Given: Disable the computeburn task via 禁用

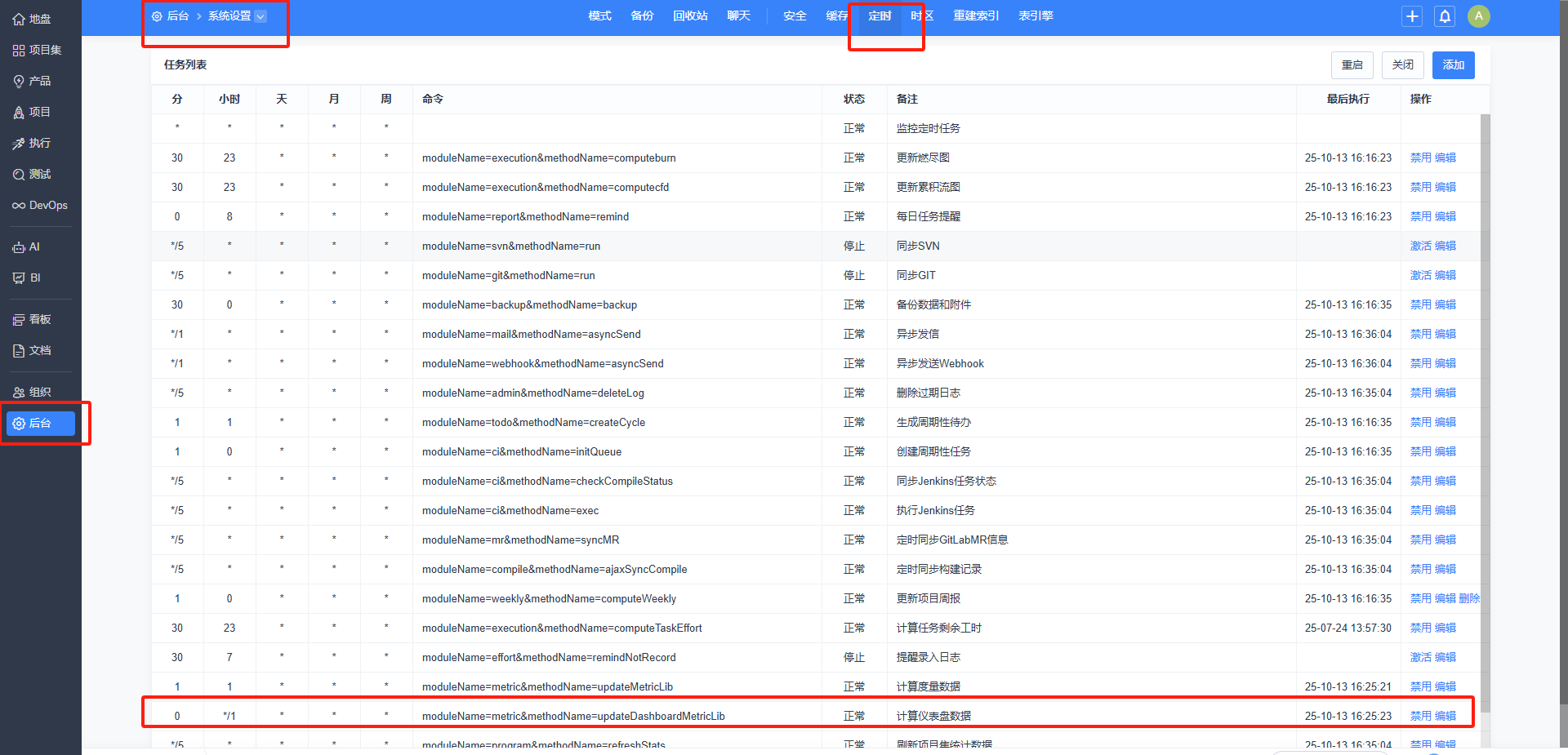Looking at the screenshot, I should tap(1420, 158).
